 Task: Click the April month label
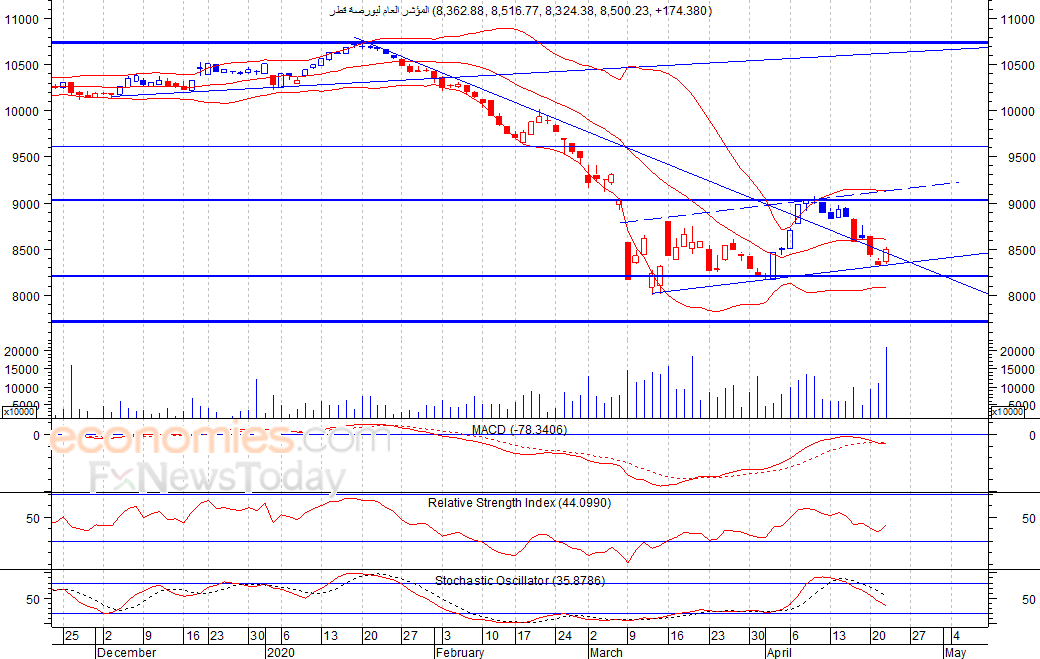(779, 652)
